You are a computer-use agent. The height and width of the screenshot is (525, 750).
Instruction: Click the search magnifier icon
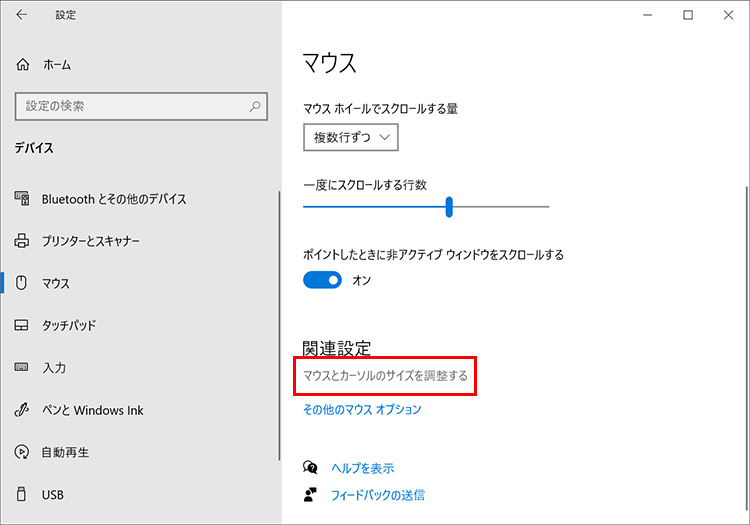[x=255, y=106]
